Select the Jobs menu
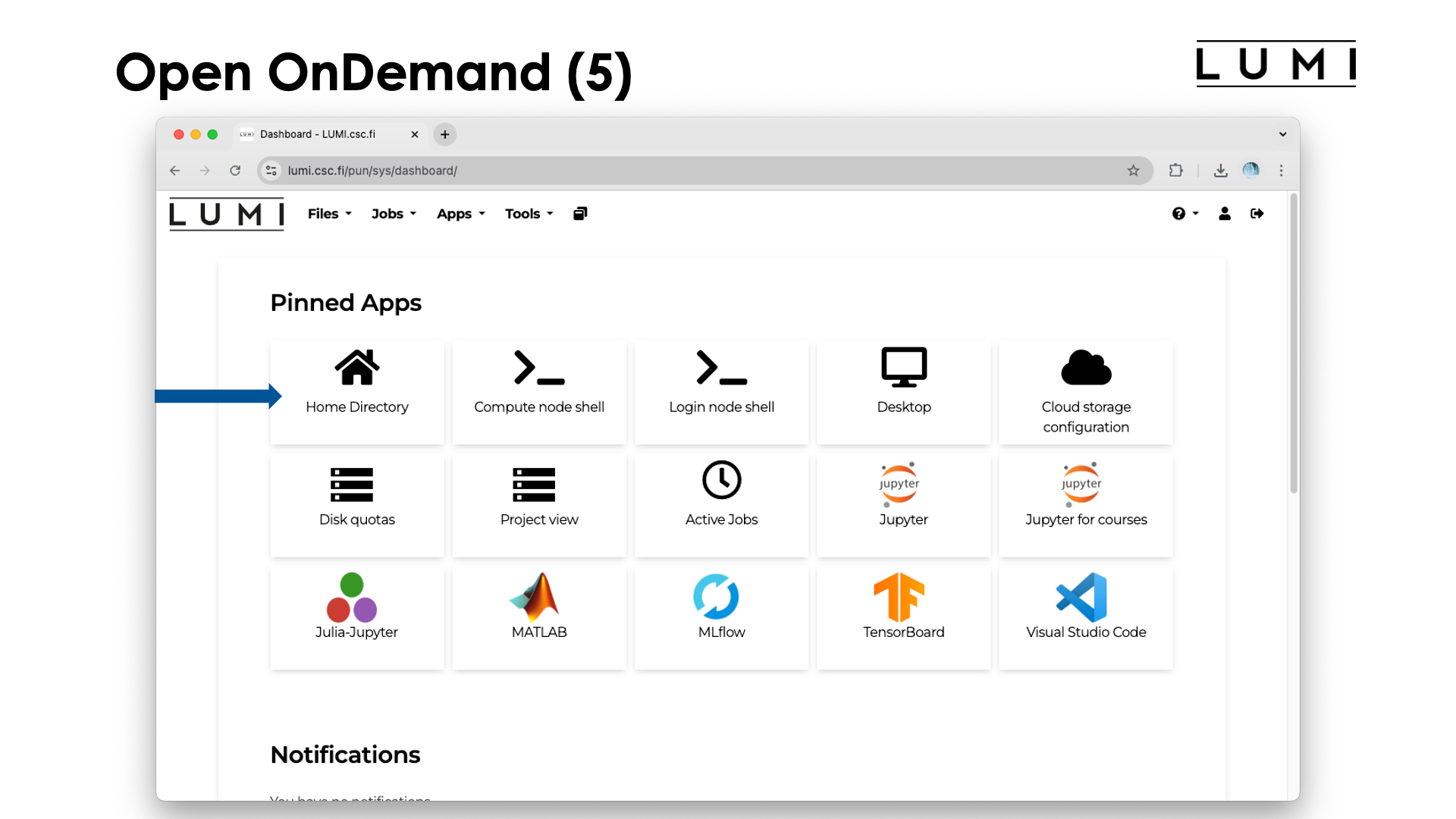This screenshot has width=1456, height=819. point(393,213)
